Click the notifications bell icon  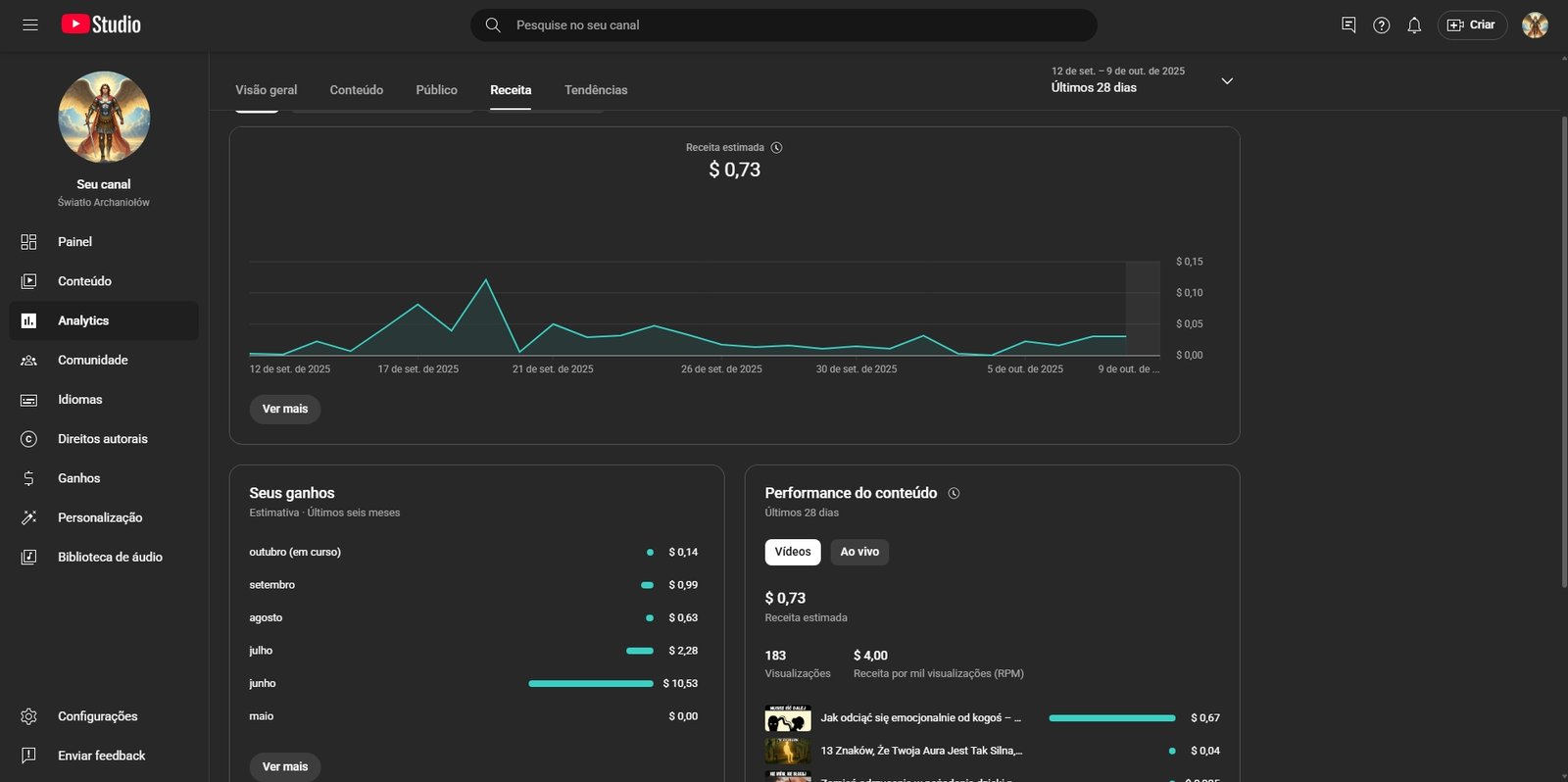1413,25
